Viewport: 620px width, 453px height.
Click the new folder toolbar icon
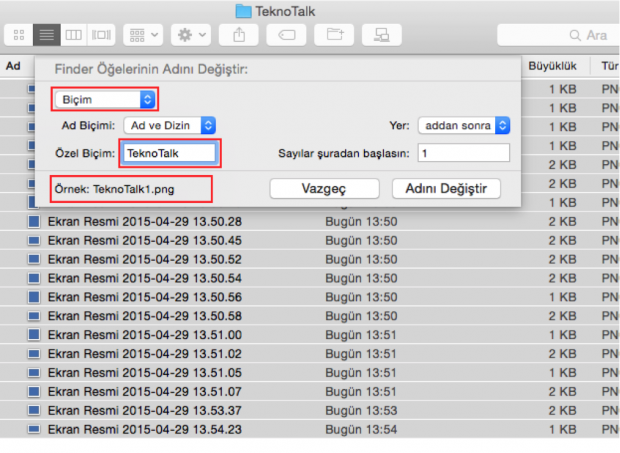[x=334, y=35]
